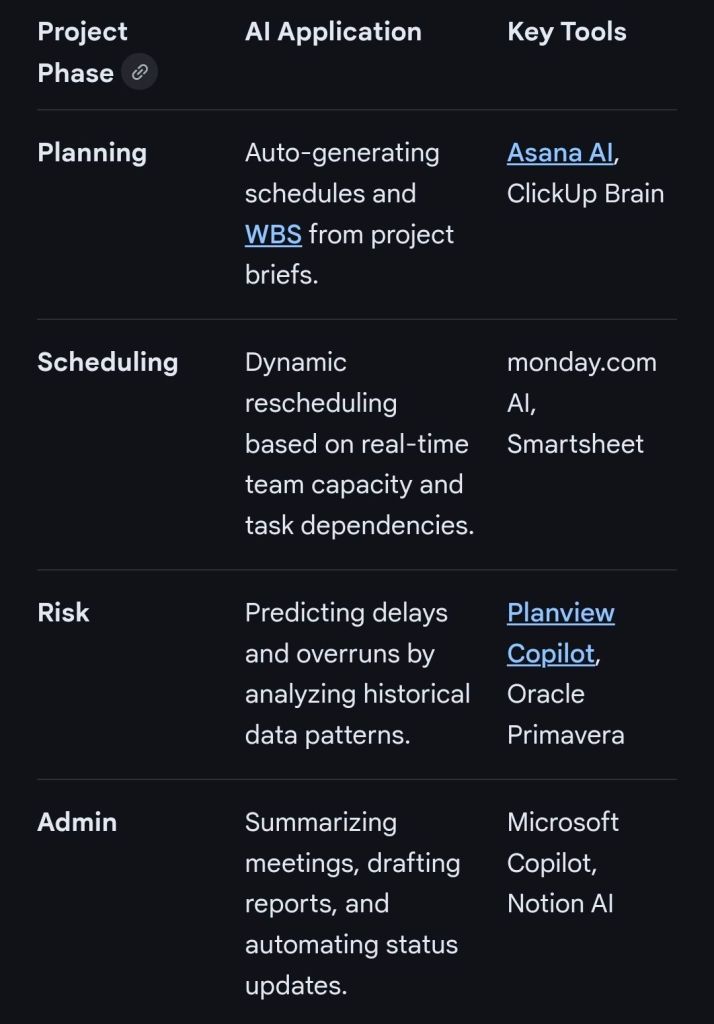Click the Dynamic rescheduling description cell
Screen dimensions: 714x1024
(x=358, y=444)
